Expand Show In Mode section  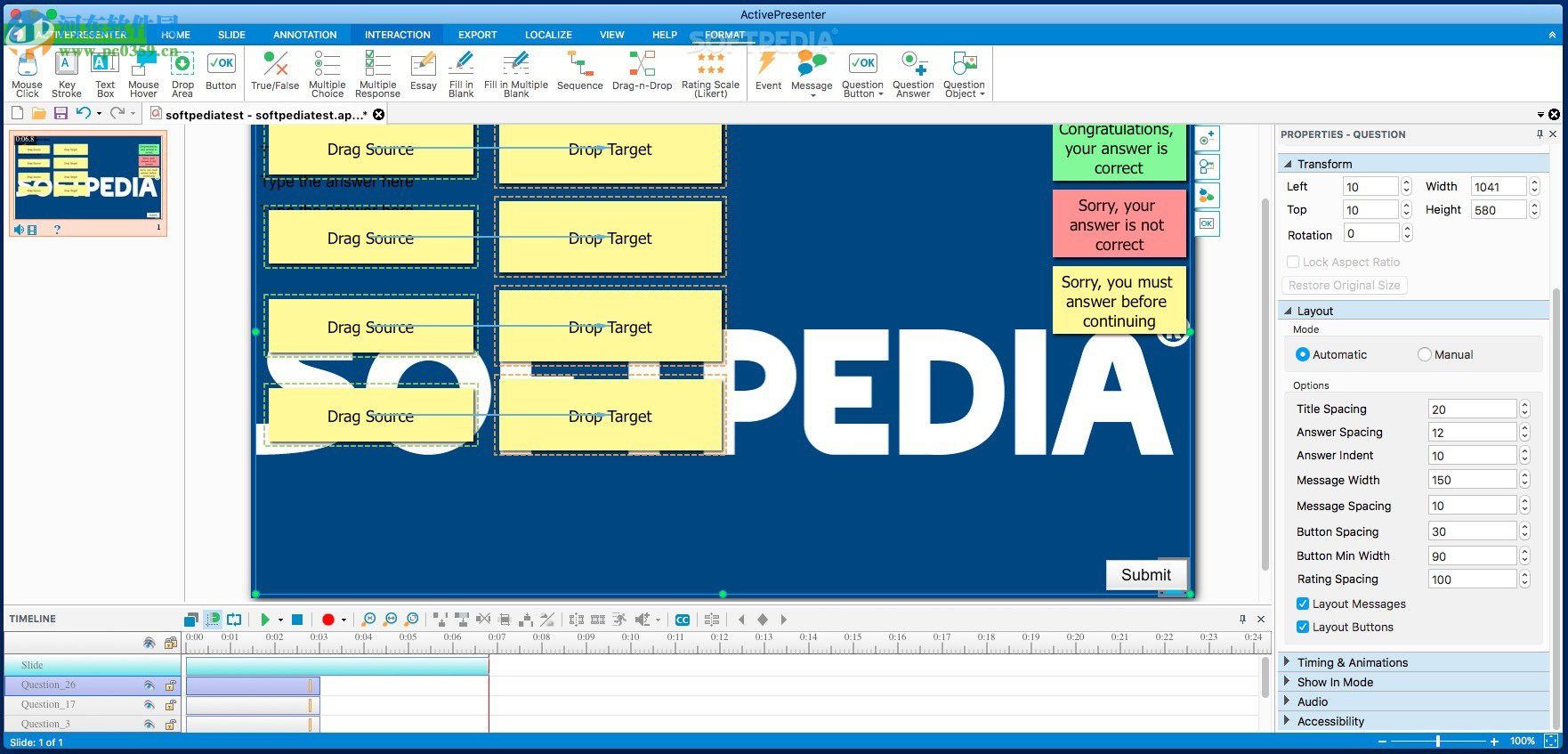(1415, 682)
